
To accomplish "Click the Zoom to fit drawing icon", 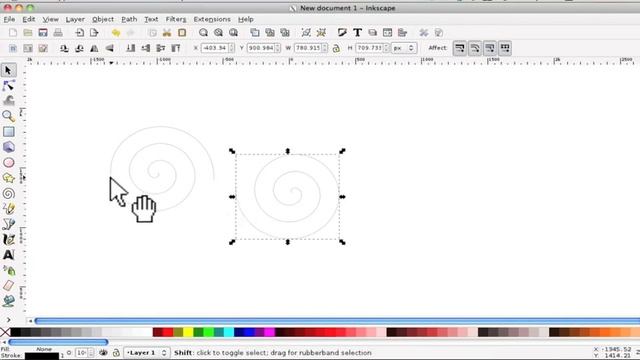I will tap(218, 33).
